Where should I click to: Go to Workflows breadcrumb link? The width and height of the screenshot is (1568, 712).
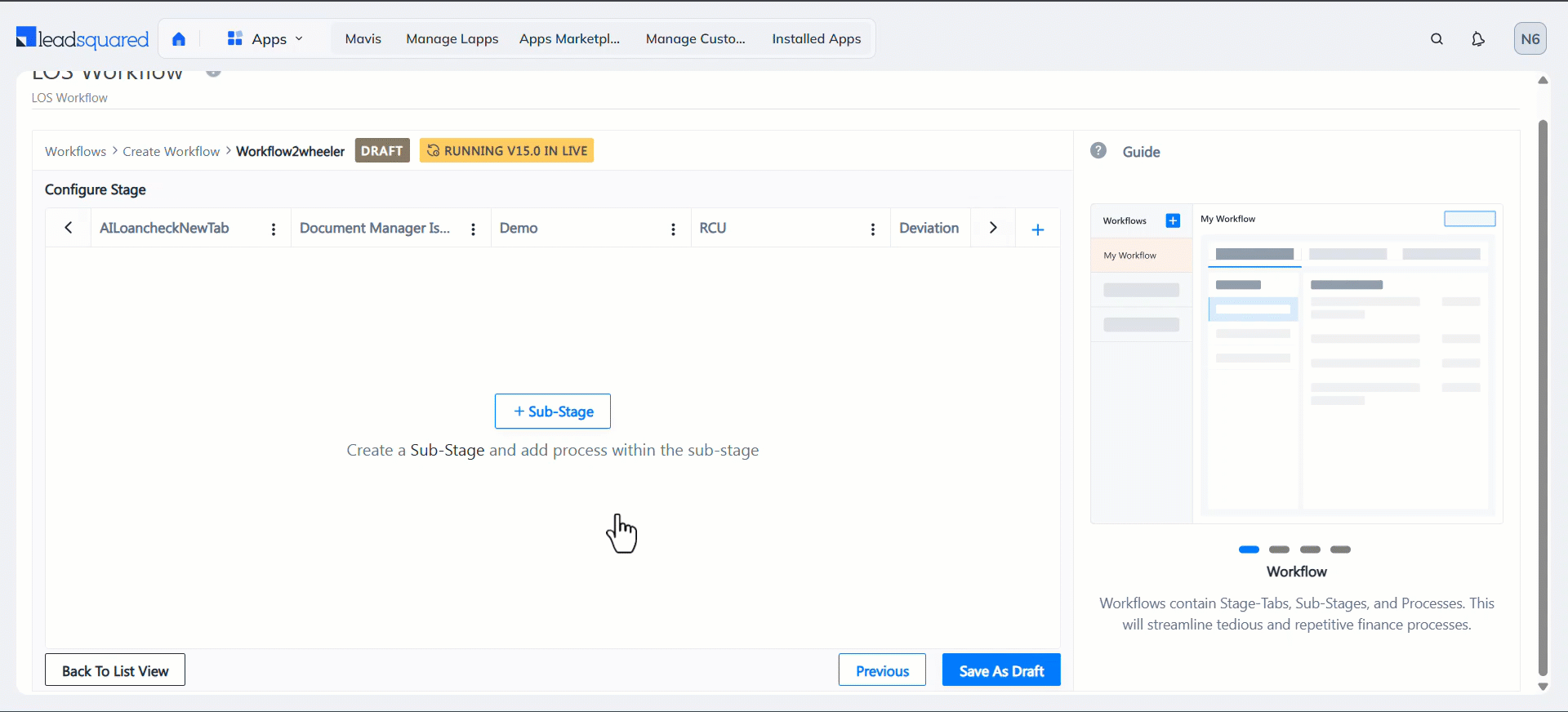pos(75,152)
